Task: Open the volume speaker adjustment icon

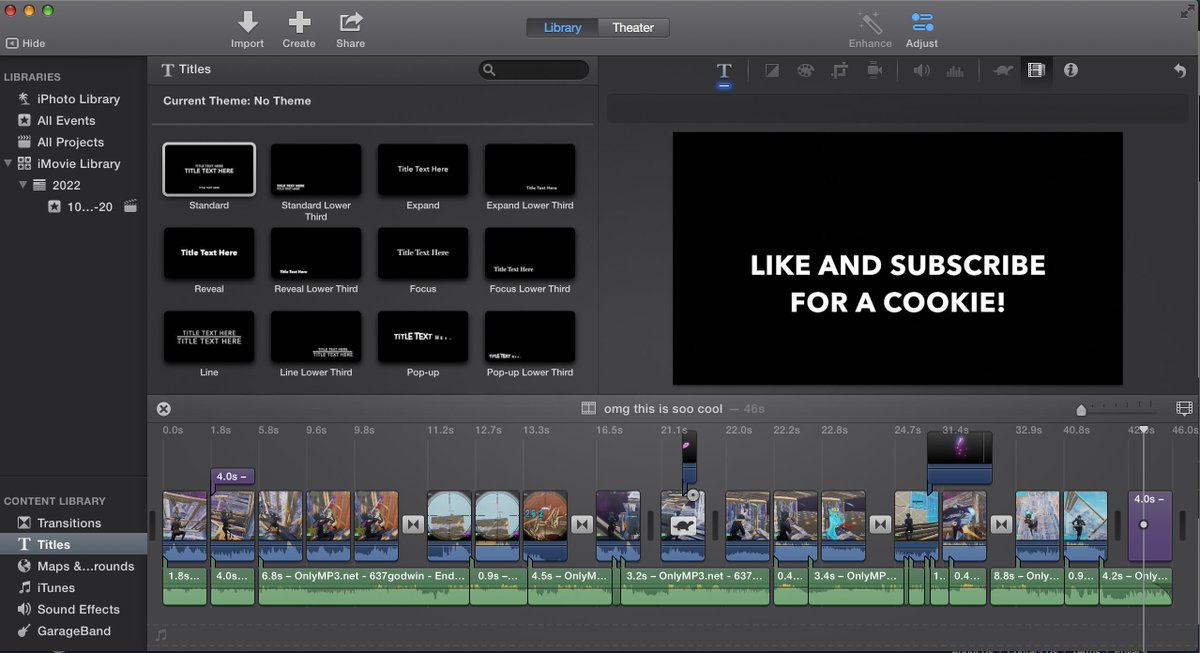Action: (x=921, y=71)
